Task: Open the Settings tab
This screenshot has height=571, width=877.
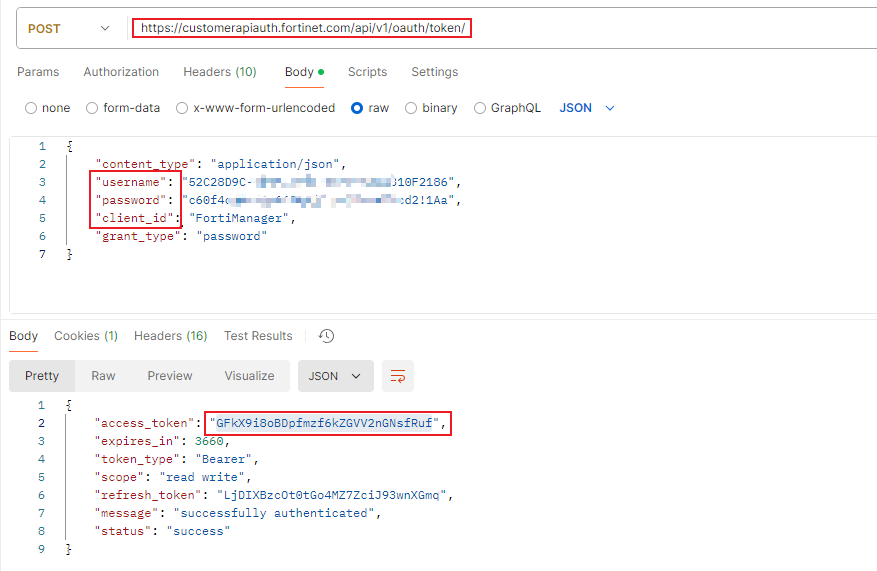Action: click(x=435, y=72)
